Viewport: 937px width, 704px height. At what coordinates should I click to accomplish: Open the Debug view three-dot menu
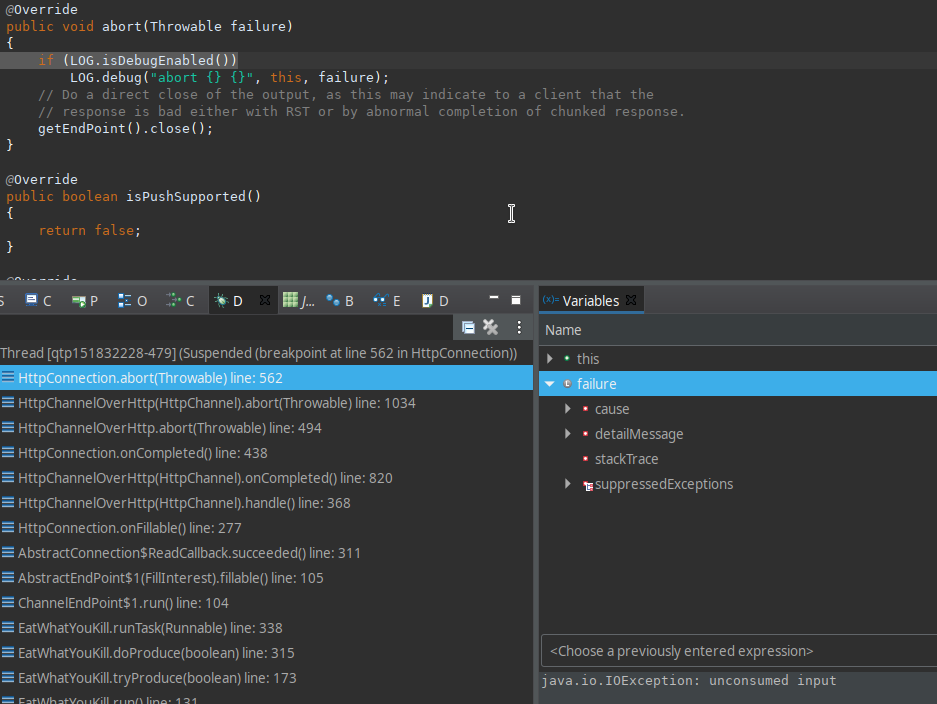tap(519, 327)
